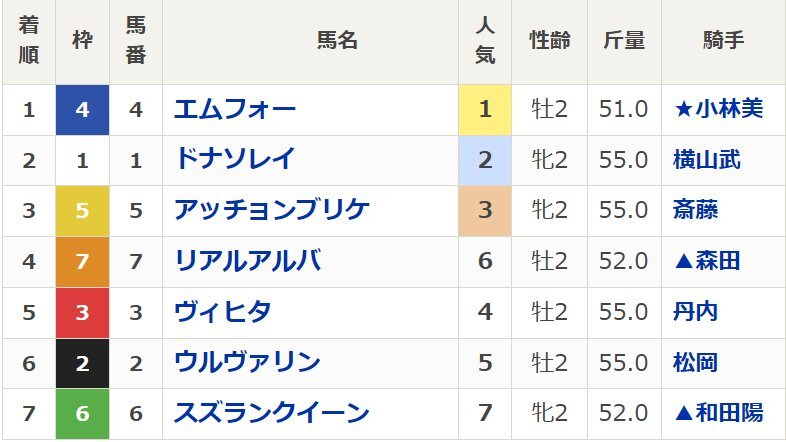This screenshot has width=786, height=442.
Task: Open horse page for リアルアルバ
Action: pos(248,261)
